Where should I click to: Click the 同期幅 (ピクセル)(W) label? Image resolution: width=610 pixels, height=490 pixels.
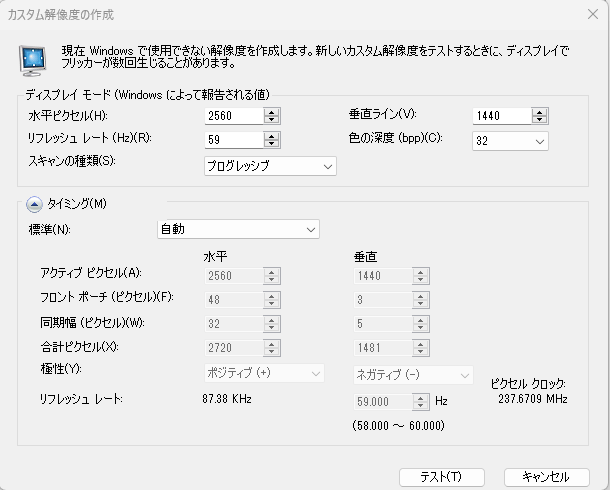pos(93,323)
